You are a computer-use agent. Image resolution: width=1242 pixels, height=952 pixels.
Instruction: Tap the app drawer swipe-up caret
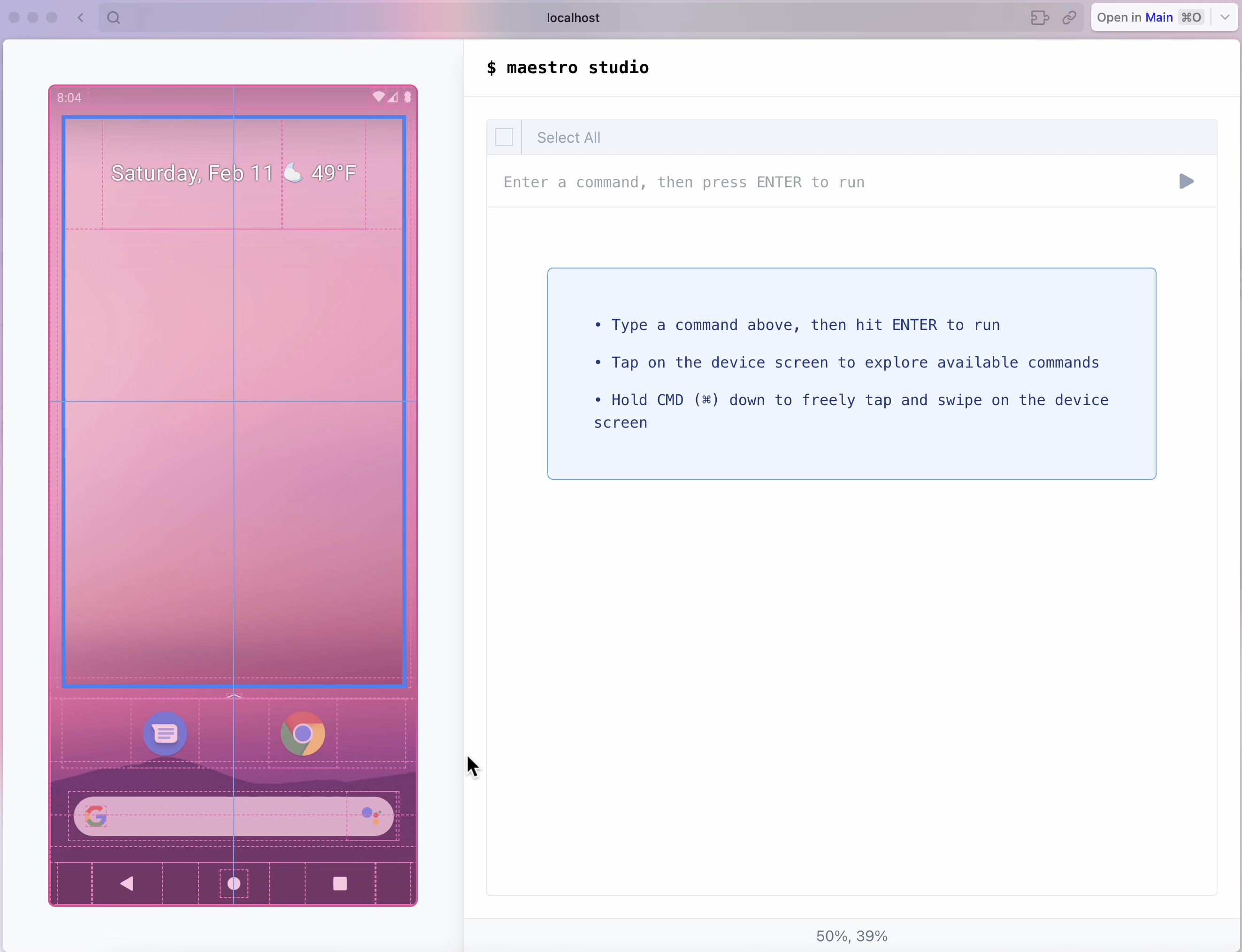[x=234, y=695]
